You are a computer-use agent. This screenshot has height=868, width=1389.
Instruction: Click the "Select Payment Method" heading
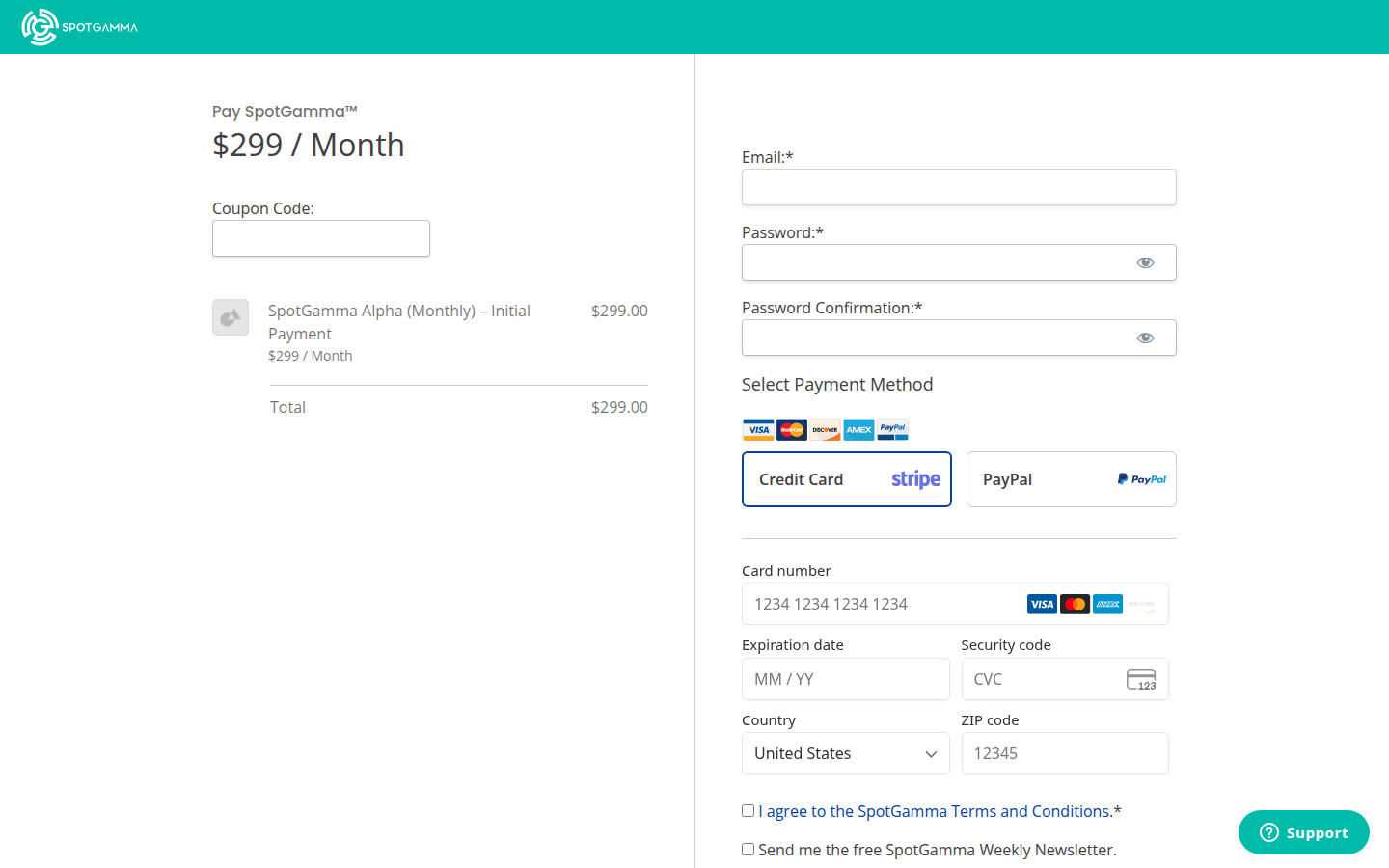click(x=837, y=385)
